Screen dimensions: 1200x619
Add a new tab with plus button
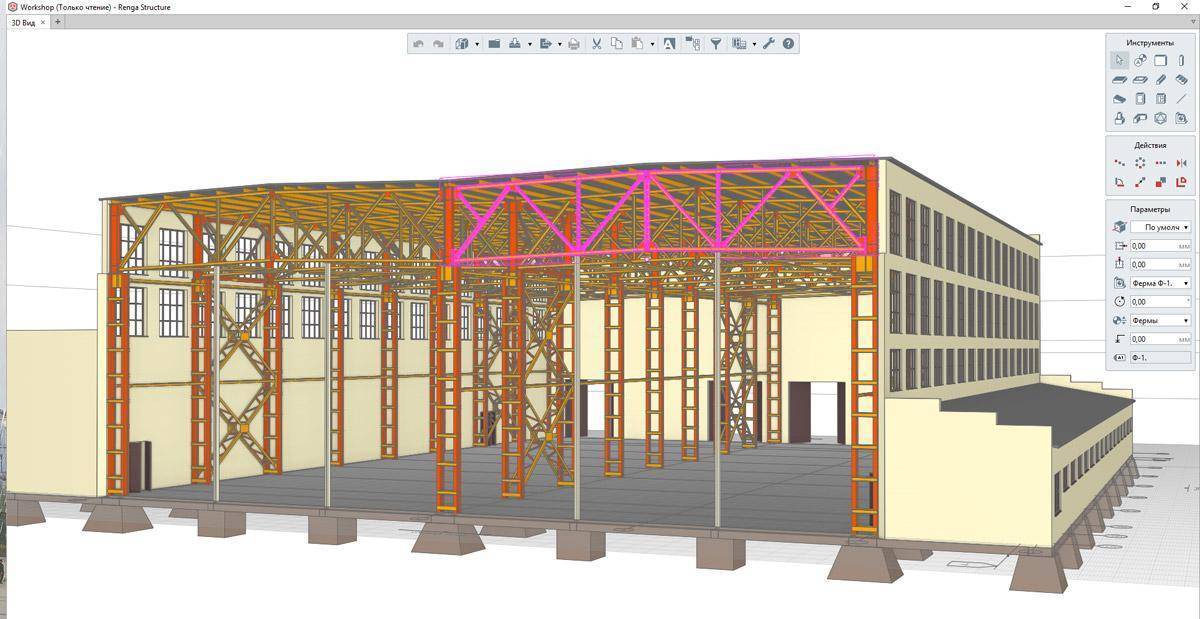pos(57,21)
